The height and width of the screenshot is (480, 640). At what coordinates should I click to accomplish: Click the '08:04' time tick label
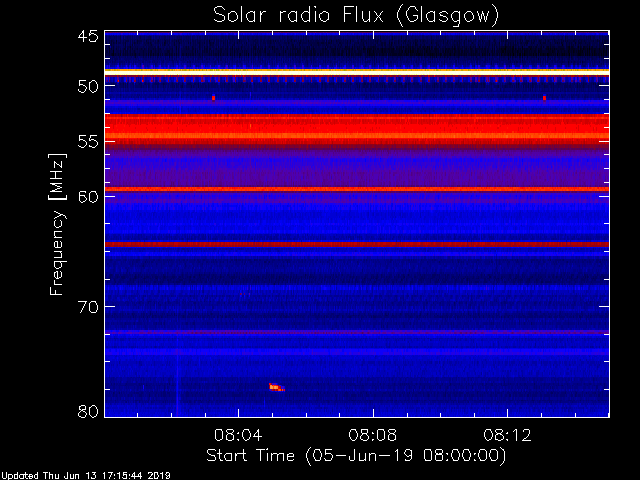[238, 435]
